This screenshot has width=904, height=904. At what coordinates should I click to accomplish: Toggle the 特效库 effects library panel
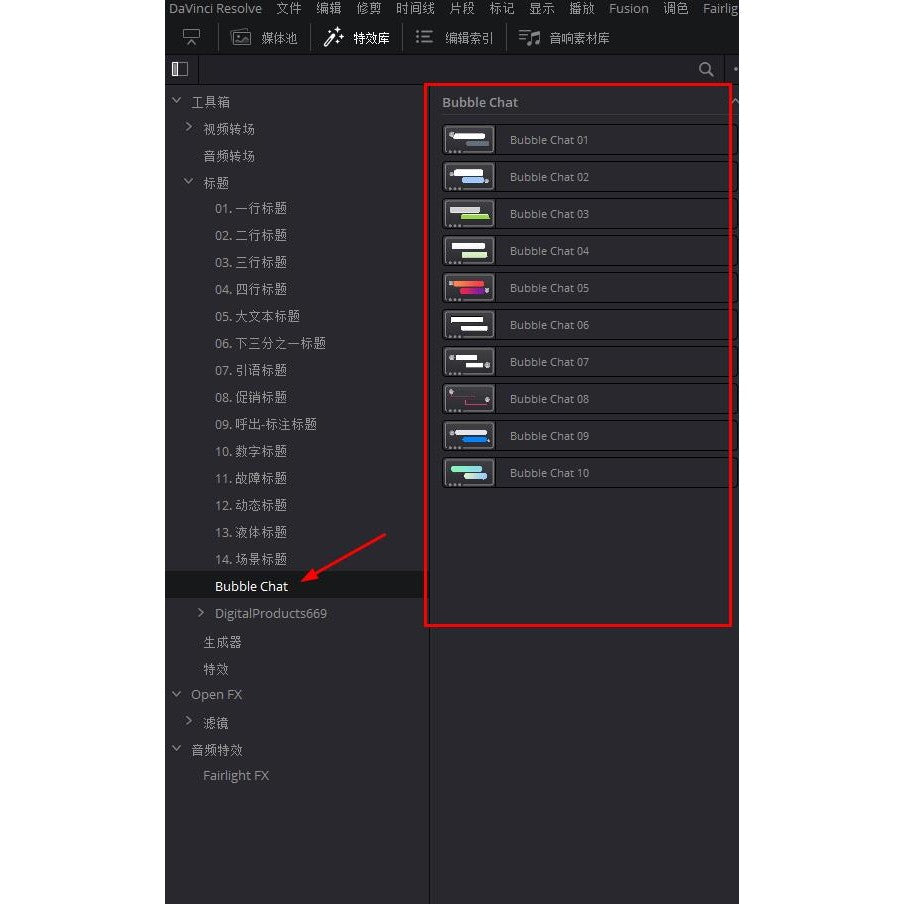(x=356, y=38)
